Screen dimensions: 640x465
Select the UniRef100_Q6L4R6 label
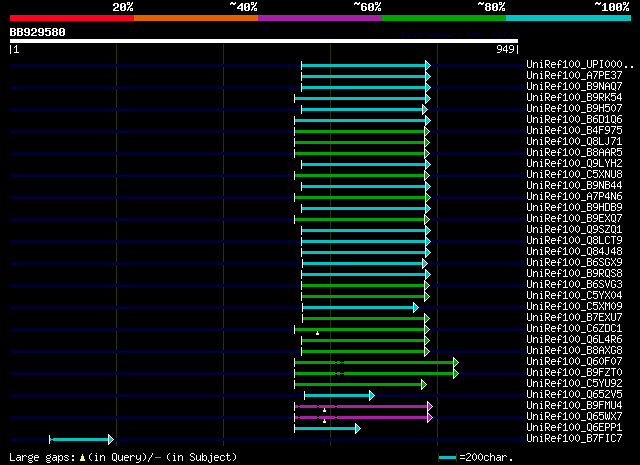574,340
